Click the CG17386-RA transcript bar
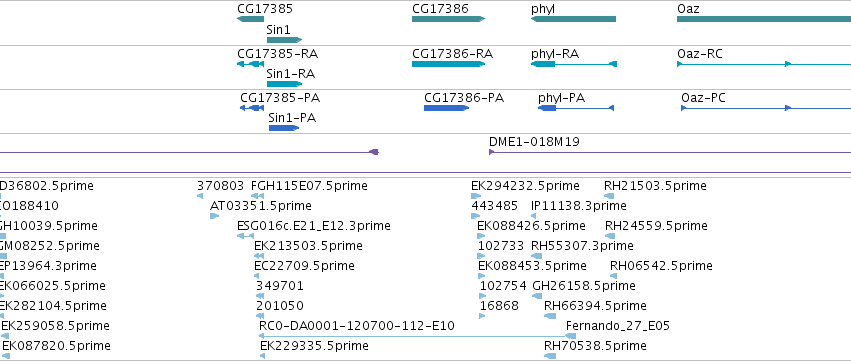851x361 pixels. (x=448, y=64)
